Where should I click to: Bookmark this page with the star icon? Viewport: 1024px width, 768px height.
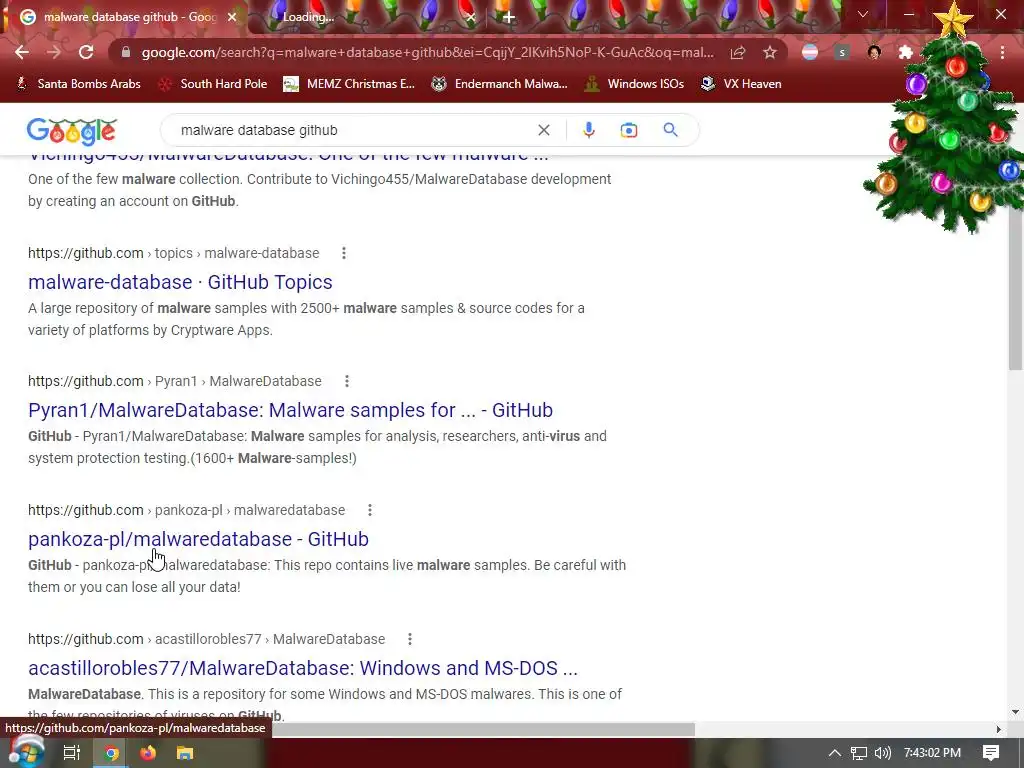tap(770, 52)
